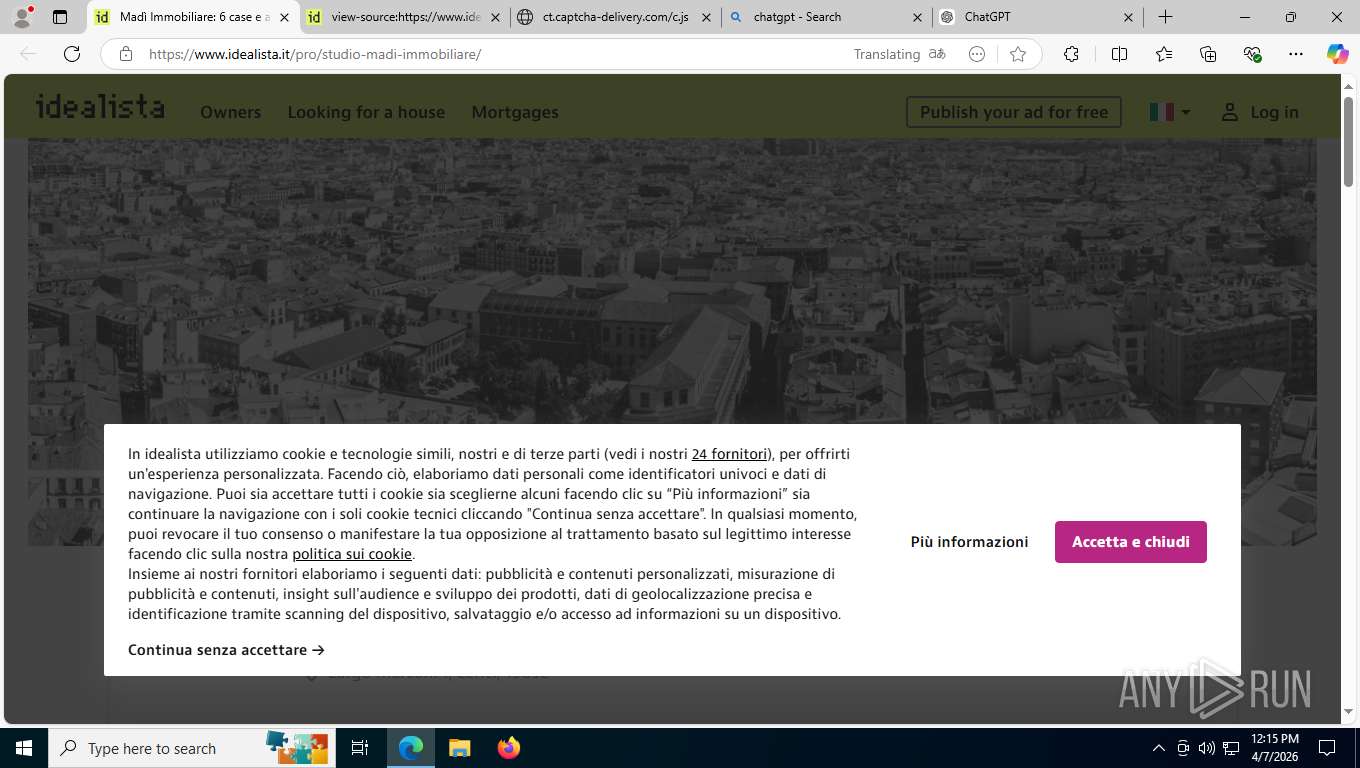
Task: Open language selector Italian flag dropdown
Action: tap(1170, 112)
